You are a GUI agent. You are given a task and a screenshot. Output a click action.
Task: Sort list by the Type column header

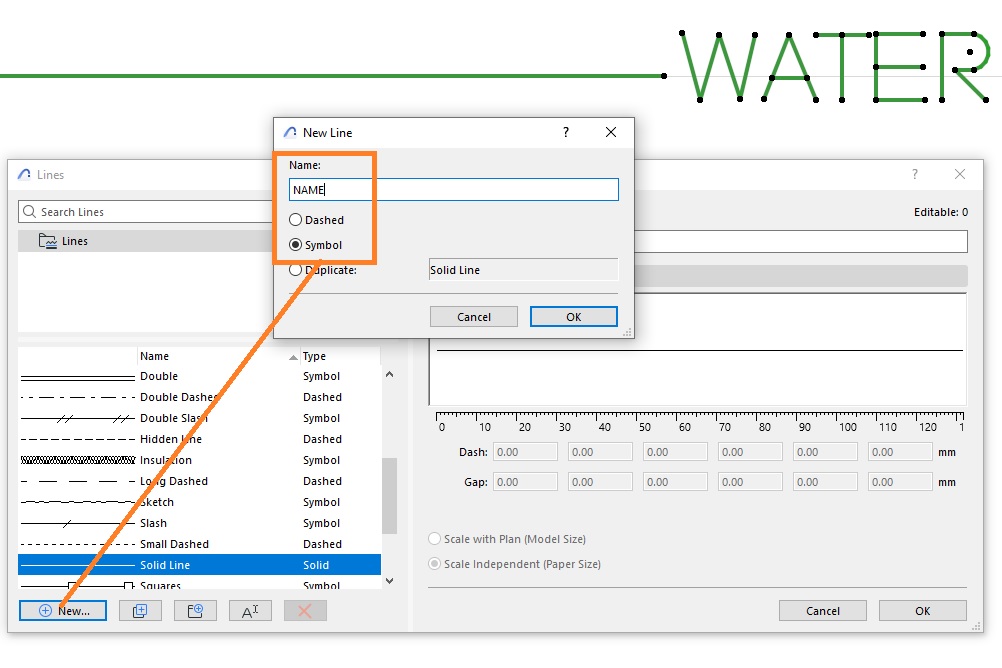point(340,356)
